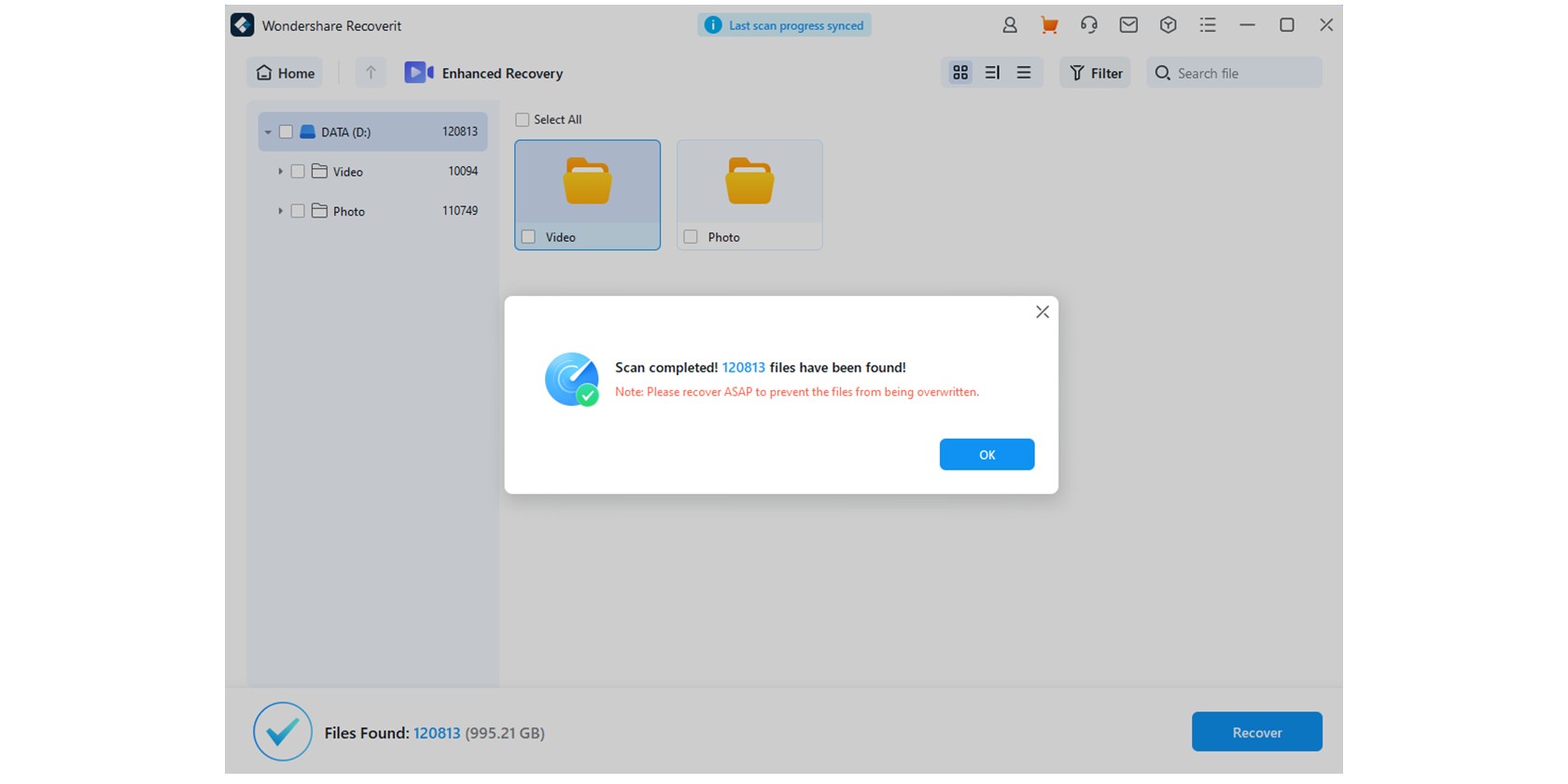Switch to simple list view
Viewport: 1568px width, 784px height.
click(x=1024, y=73)
